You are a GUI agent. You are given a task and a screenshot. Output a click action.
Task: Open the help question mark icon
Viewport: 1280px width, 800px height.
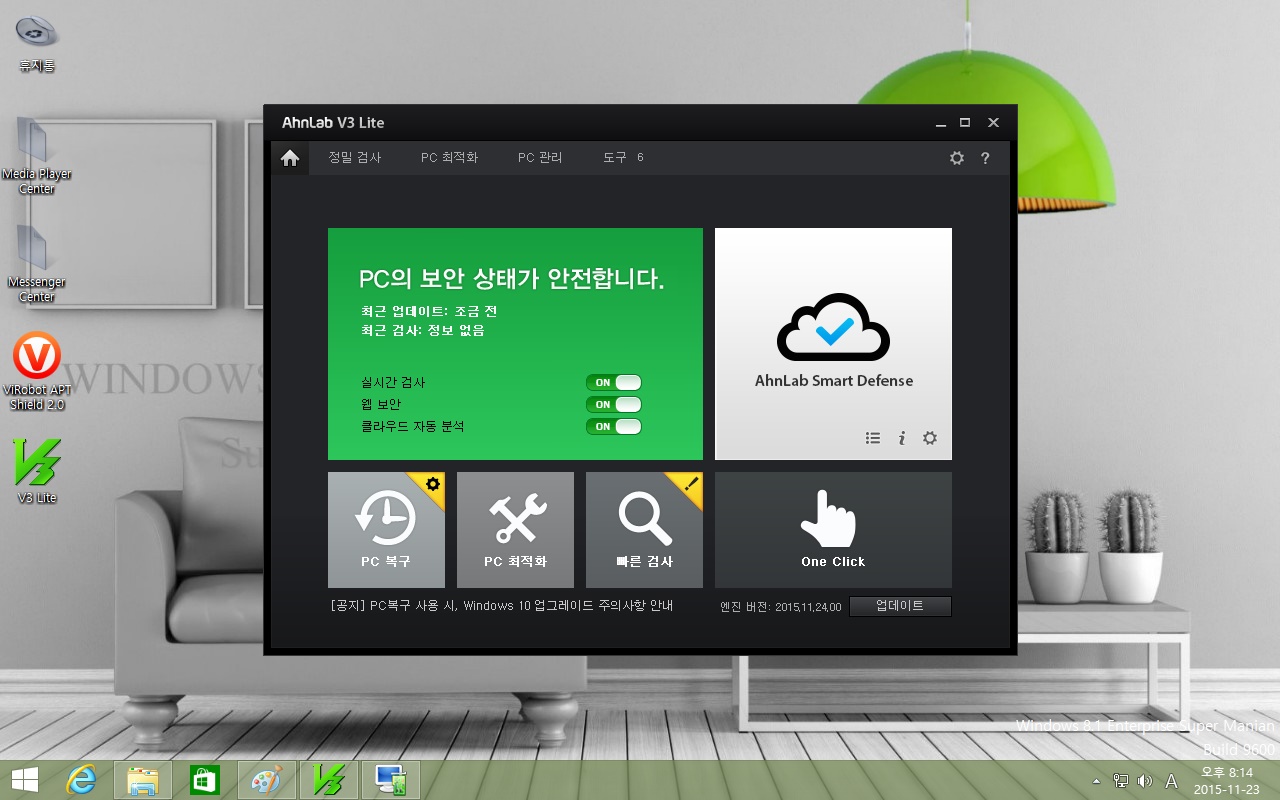(985, 158)
